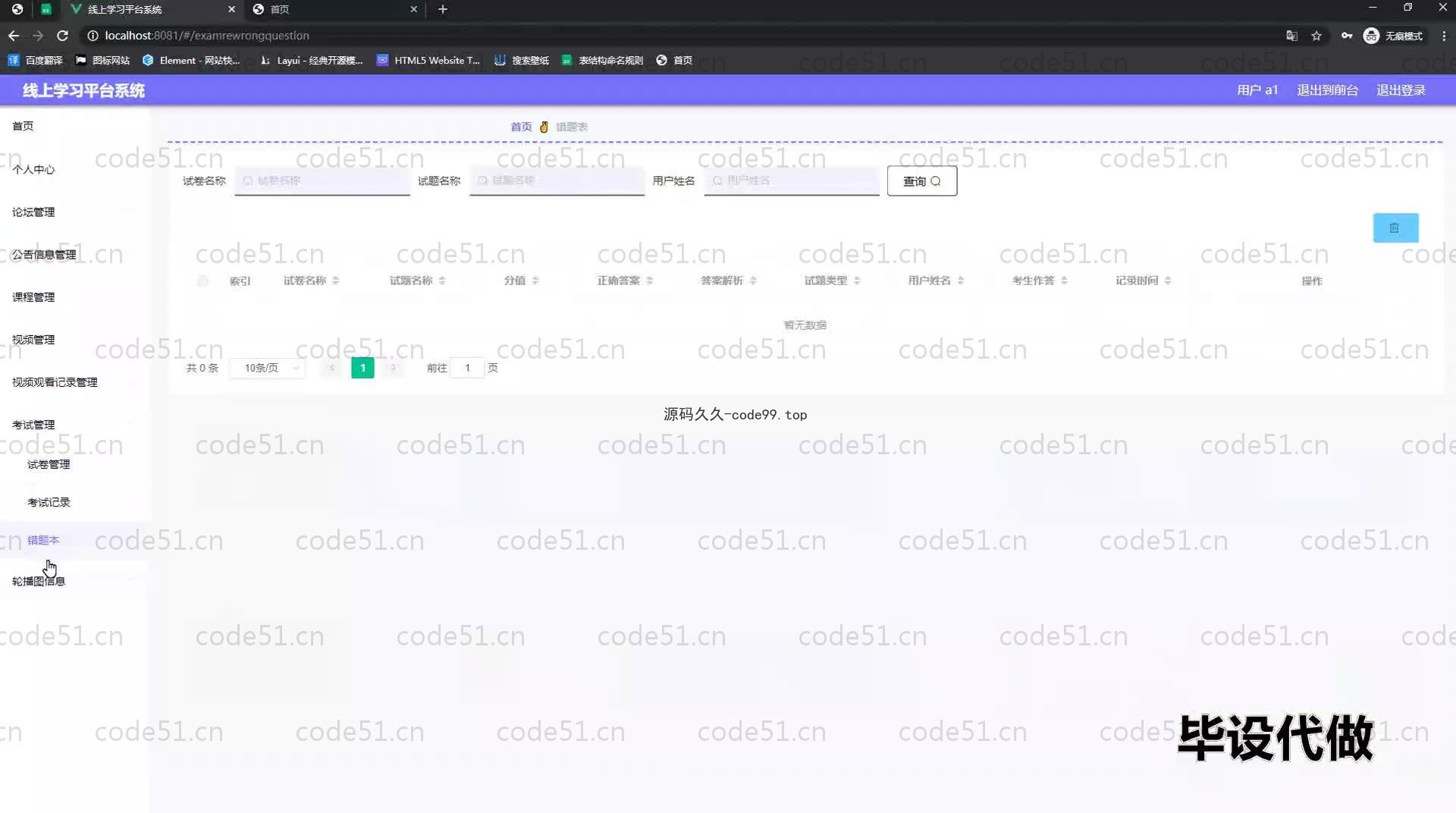Image resolution: width=1456 pixels, height=813 pixels.
Task: Sort by 考生作答 column arrows
Action: pos(1065,281)
